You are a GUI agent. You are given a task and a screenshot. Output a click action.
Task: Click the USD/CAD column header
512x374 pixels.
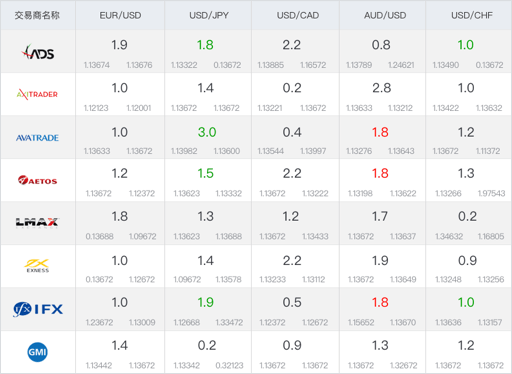point(298,15)
